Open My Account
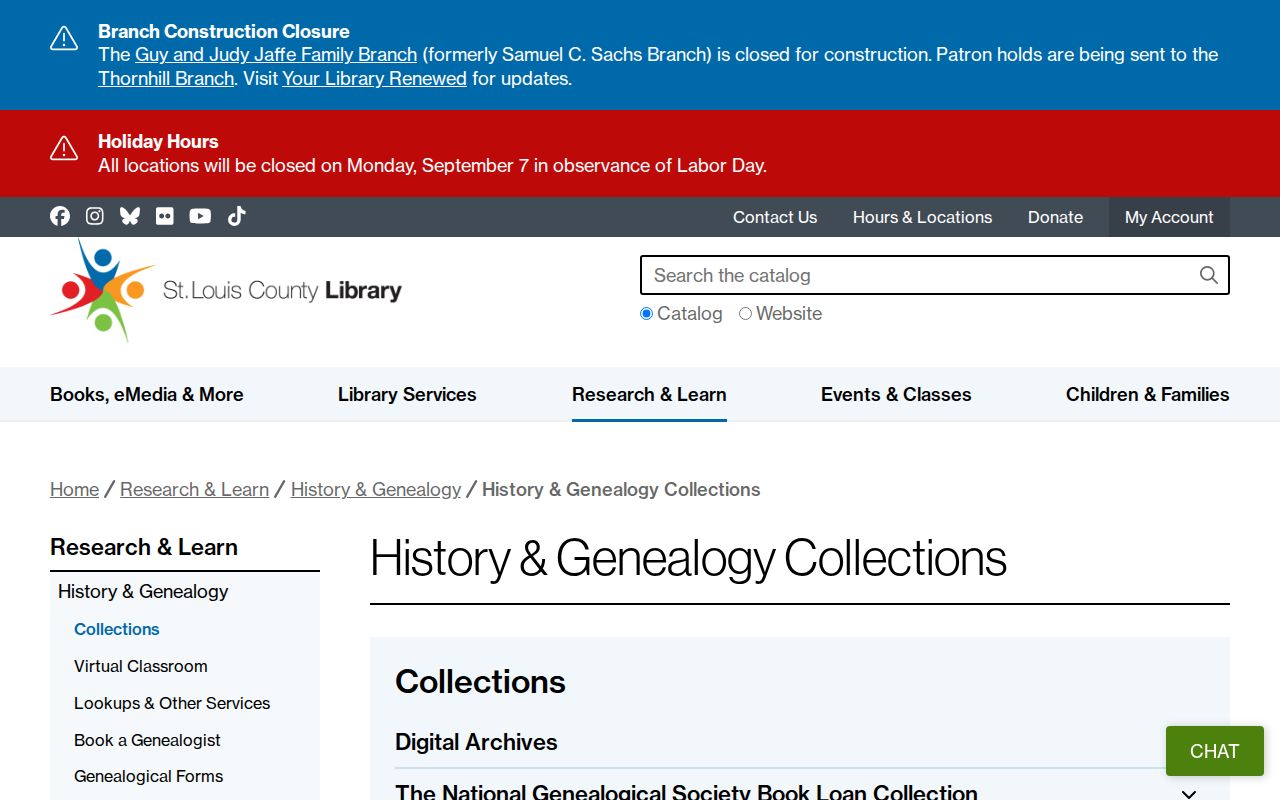 click(1169, 217)
